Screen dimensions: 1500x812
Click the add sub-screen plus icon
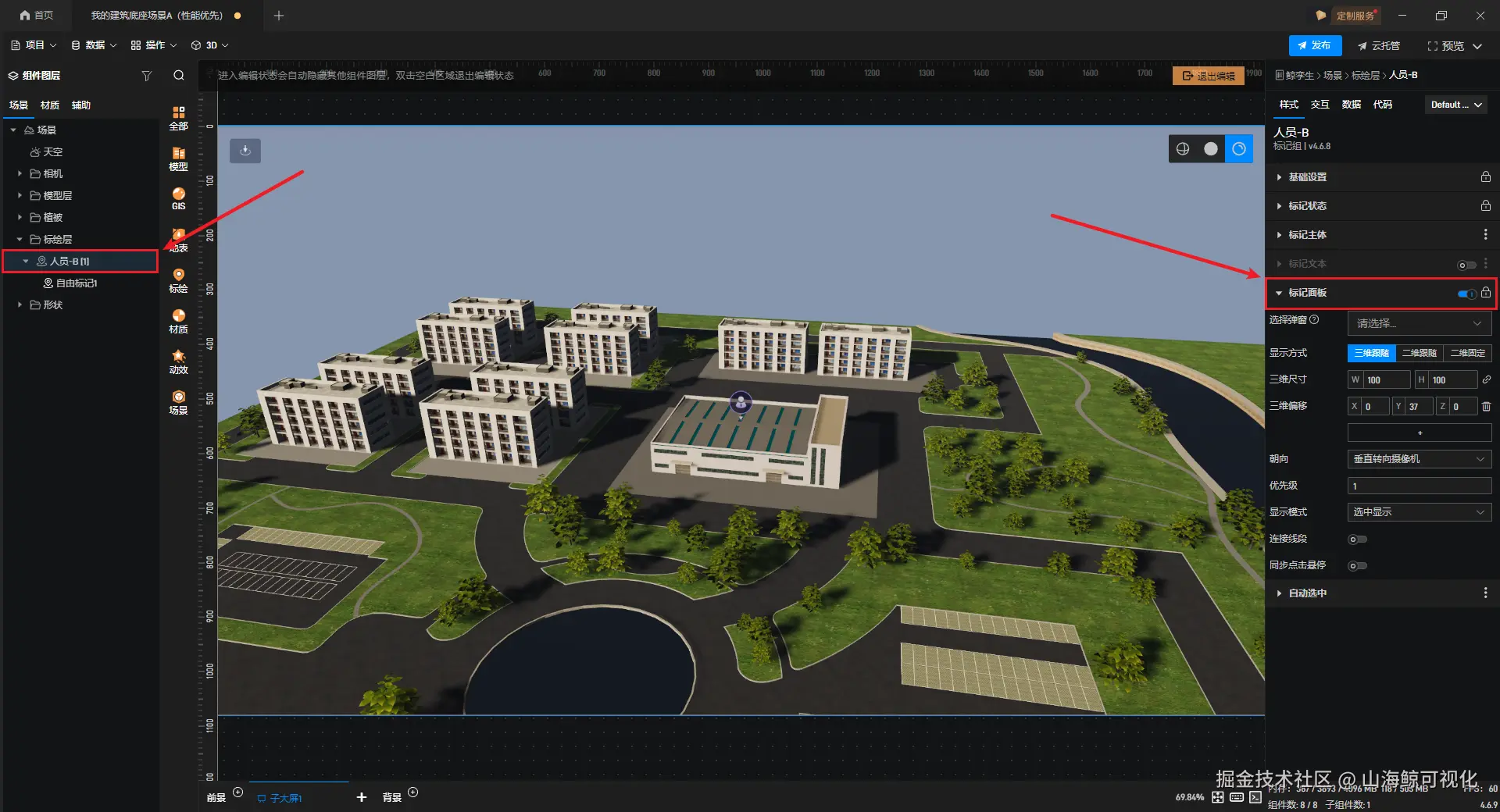(361, 797)
